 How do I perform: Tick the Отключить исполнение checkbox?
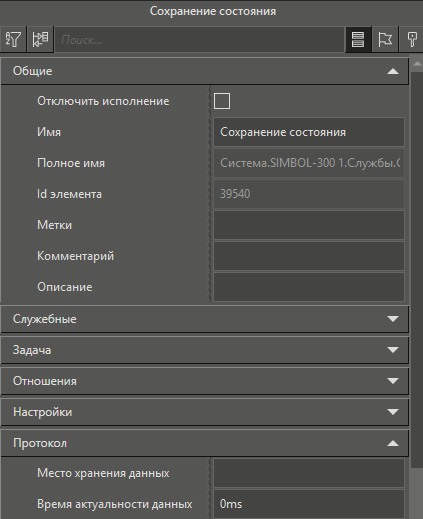point(222,101)
